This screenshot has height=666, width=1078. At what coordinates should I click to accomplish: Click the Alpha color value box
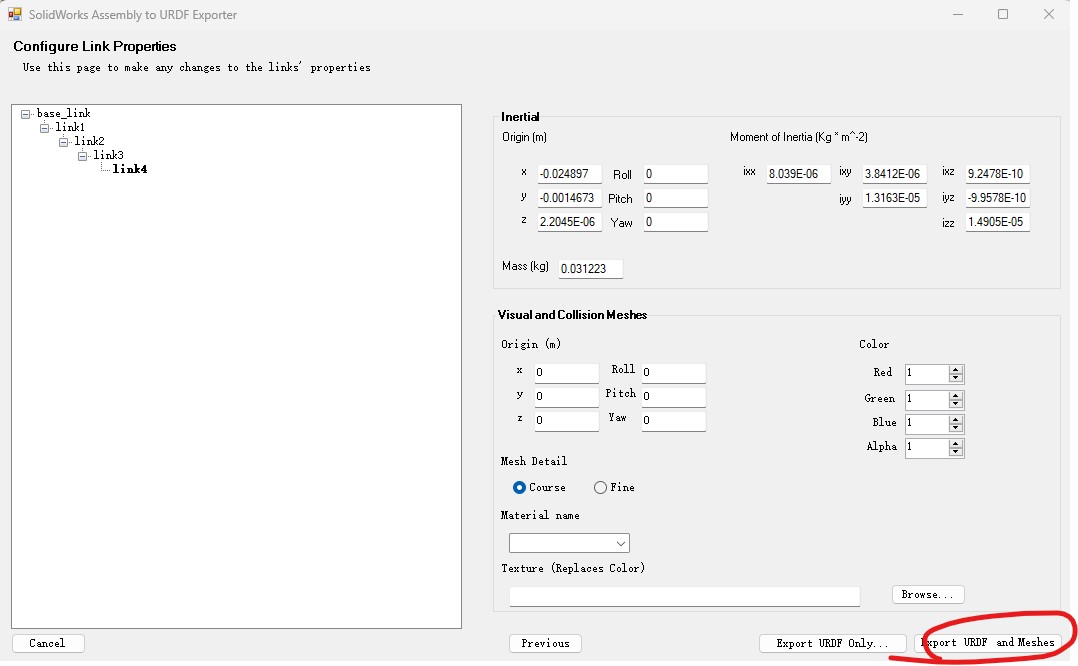coord(927,448)
